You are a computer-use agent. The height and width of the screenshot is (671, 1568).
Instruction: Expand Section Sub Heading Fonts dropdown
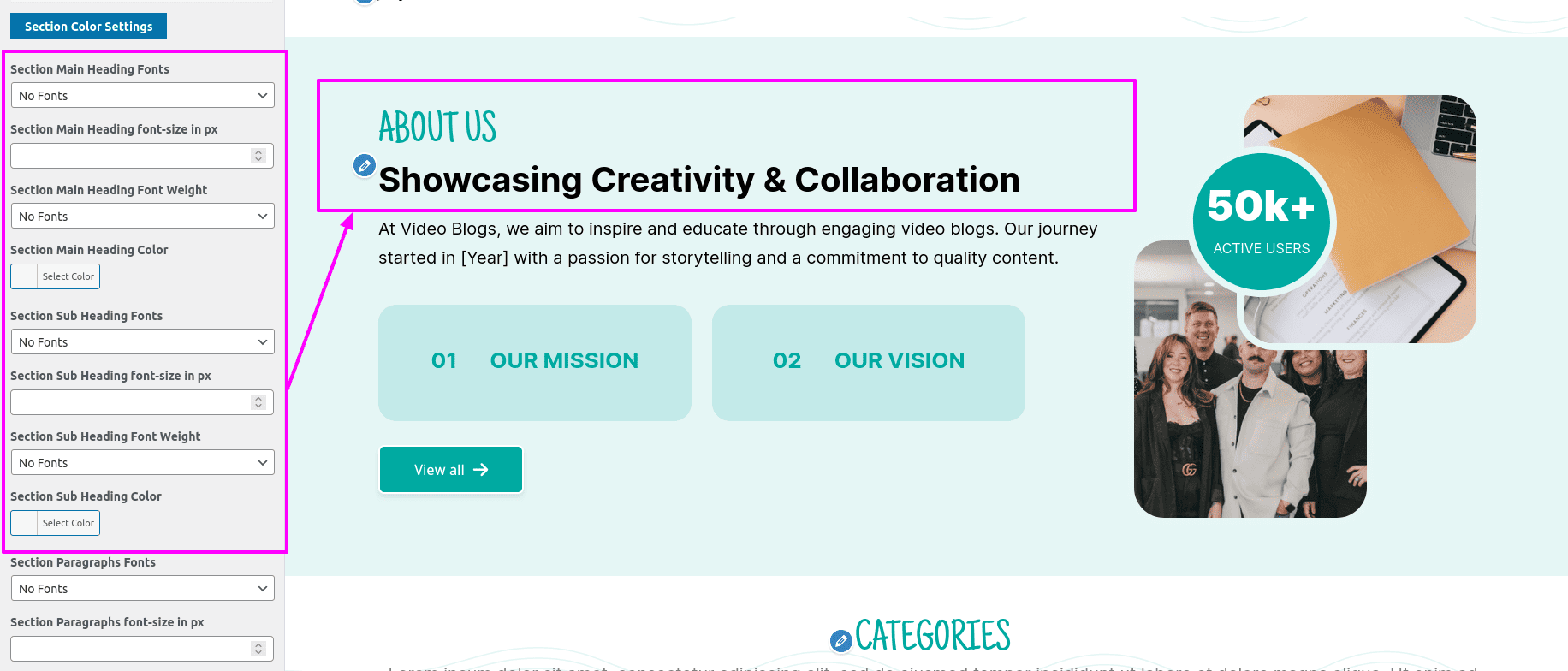coord(142,341)
